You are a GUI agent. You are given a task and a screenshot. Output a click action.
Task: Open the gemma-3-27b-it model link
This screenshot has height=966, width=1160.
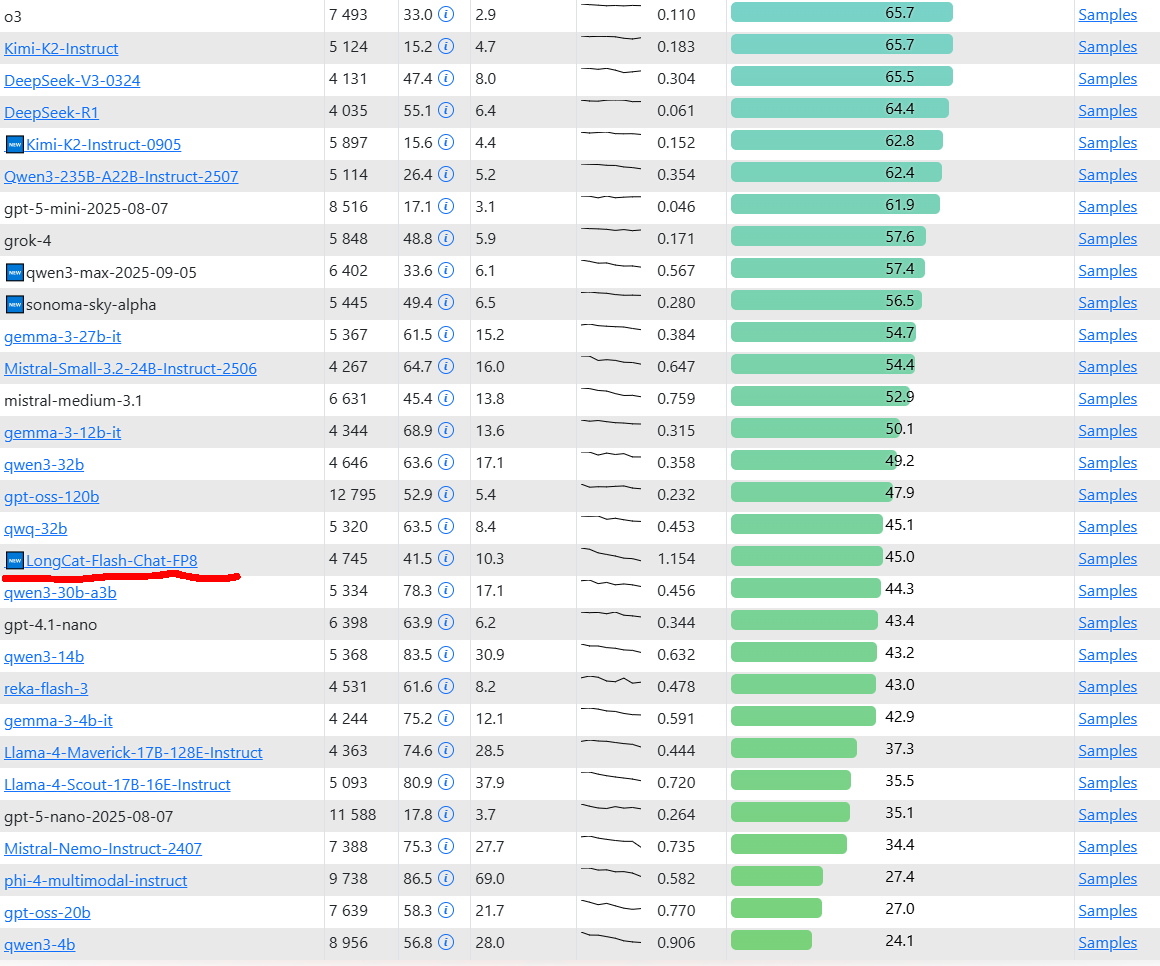click(62, 337)
